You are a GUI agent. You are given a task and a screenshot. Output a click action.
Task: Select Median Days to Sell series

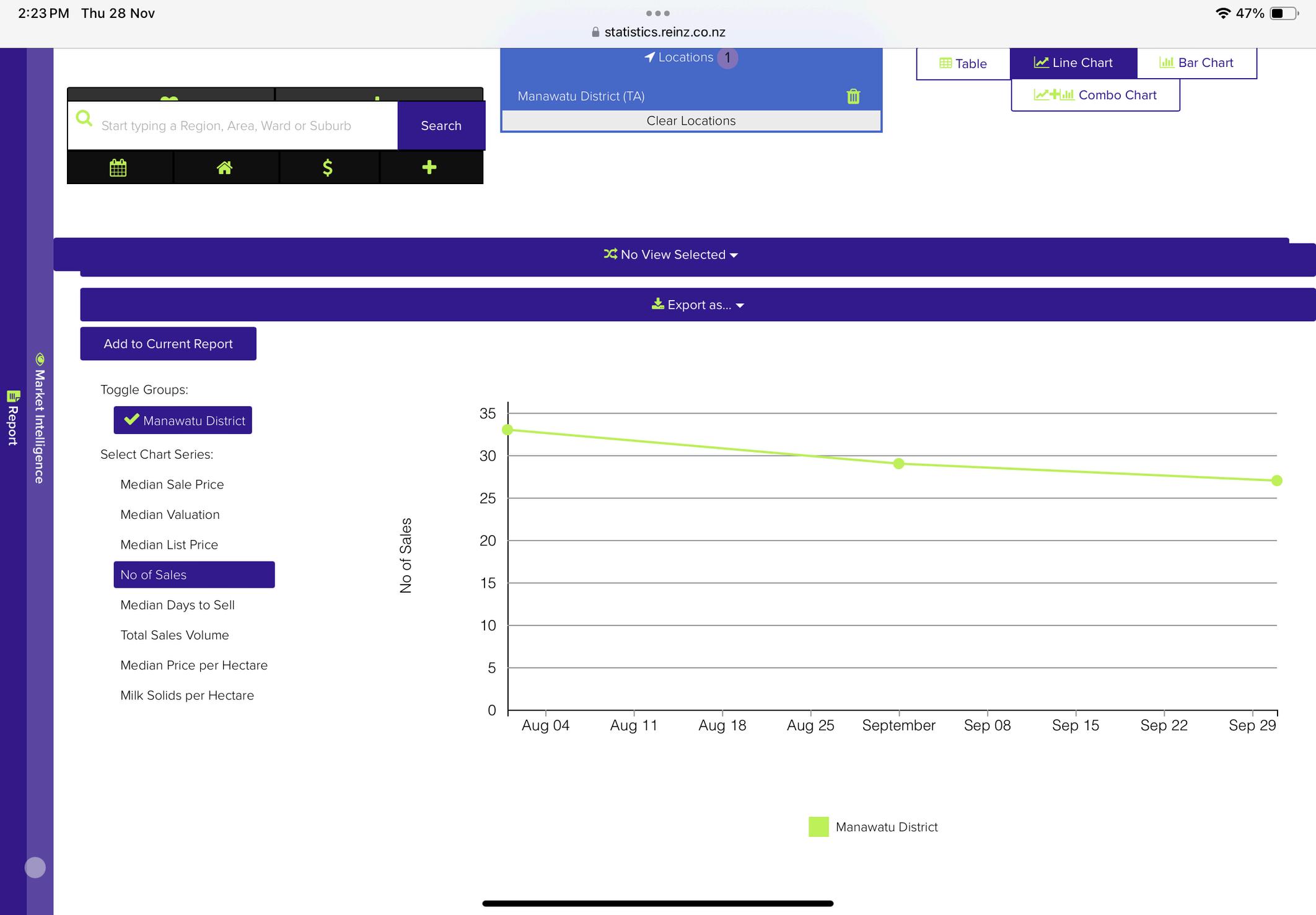point(177,605)
